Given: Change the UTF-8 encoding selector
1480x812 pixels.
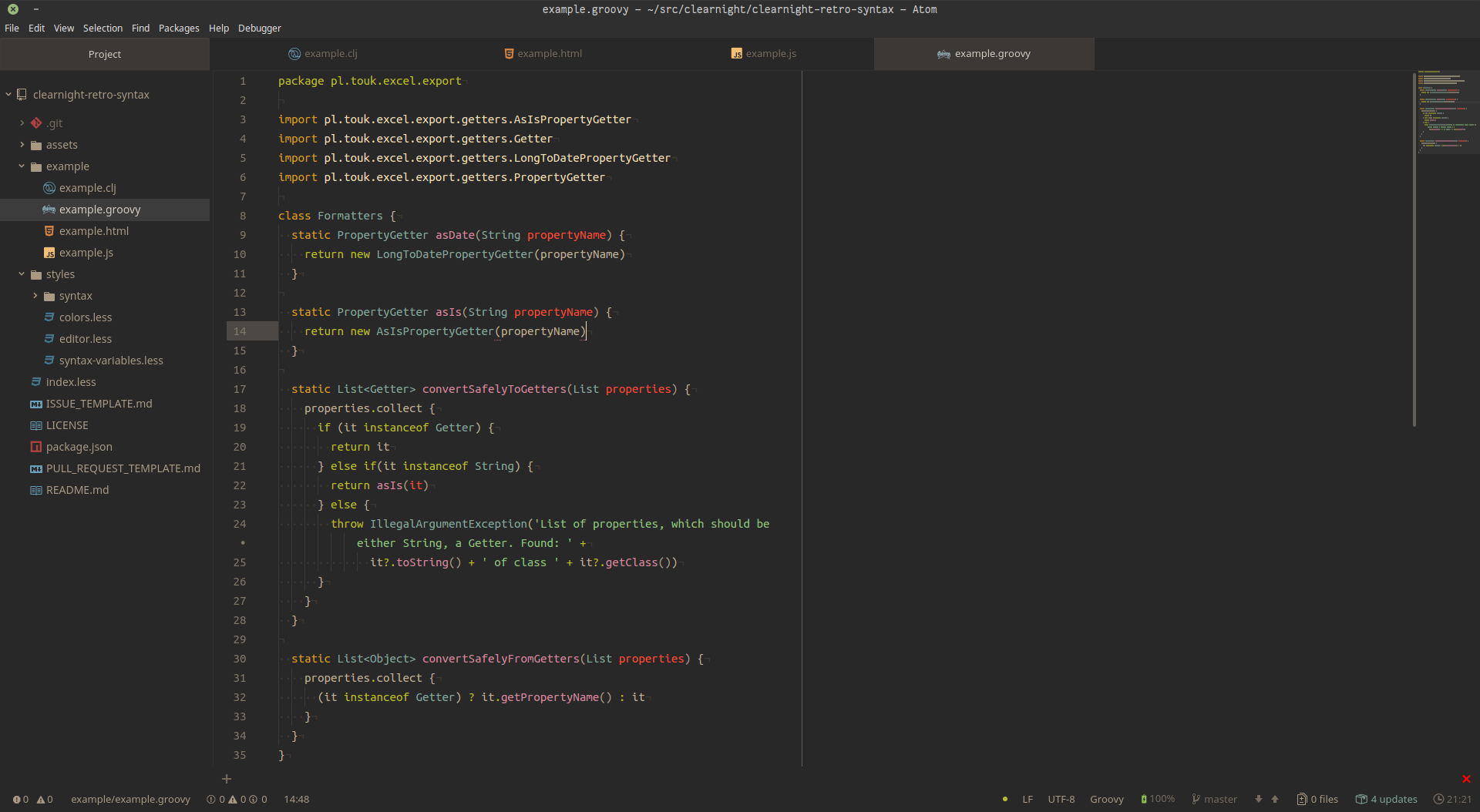Looking at the screenshot, I should 1061,800.
